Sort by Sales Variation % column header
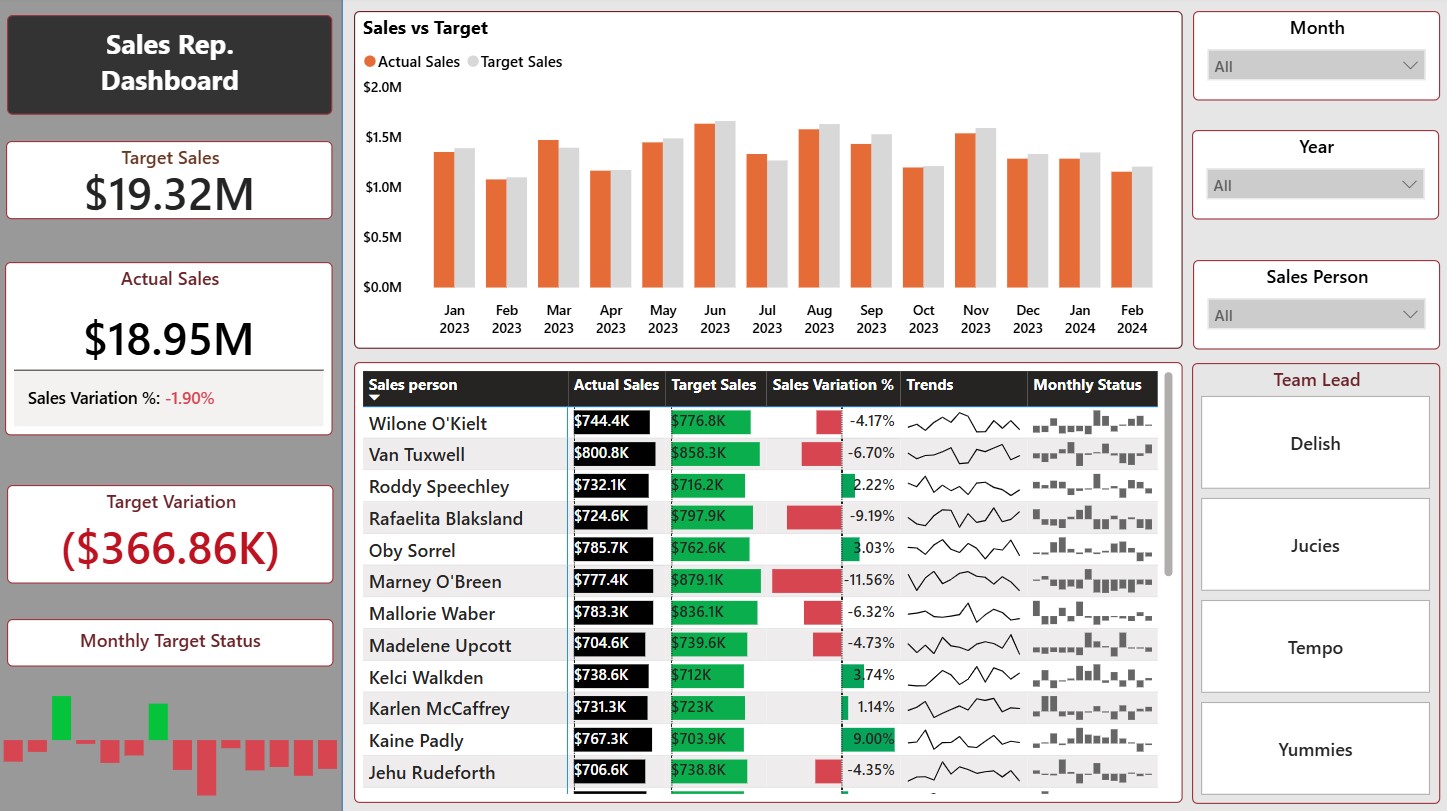1447x811 pixels. click(832, 385)
